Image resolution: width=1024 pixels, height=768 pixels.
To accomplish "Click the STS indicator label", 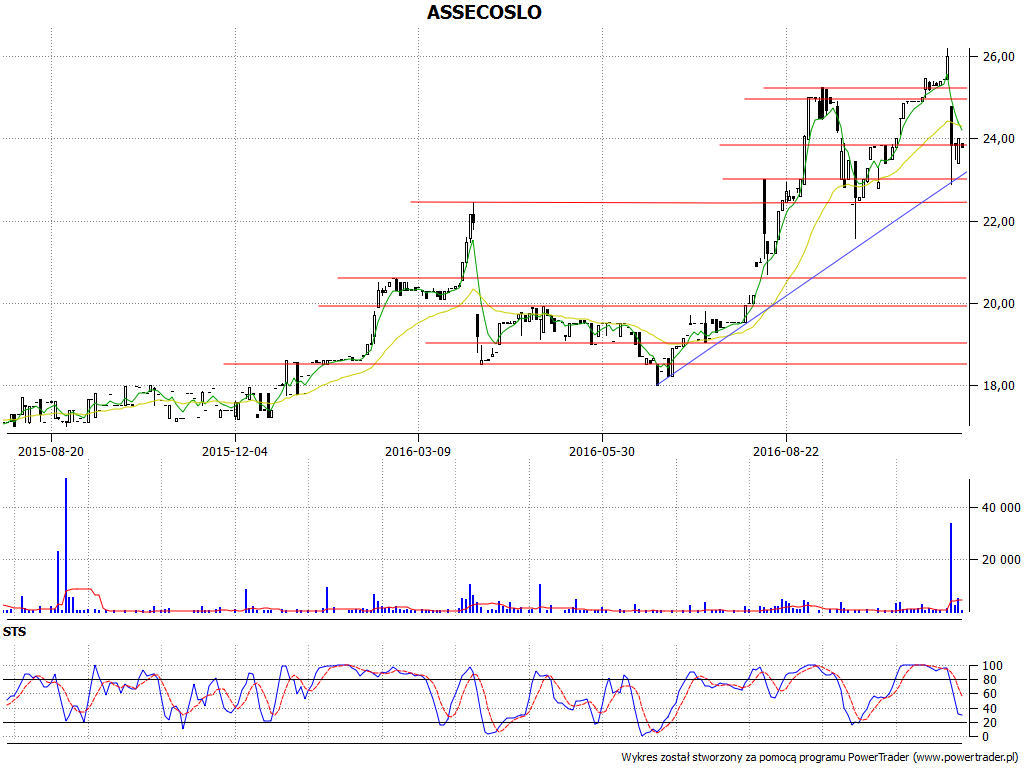I will (14, 632).
